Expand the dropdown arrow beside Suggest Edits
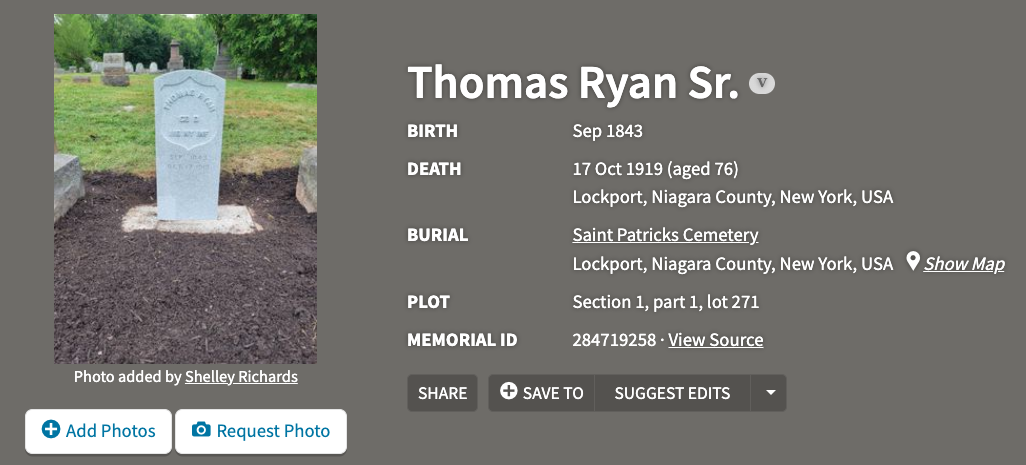This screenshot has width=1026, height=465. 770,393
